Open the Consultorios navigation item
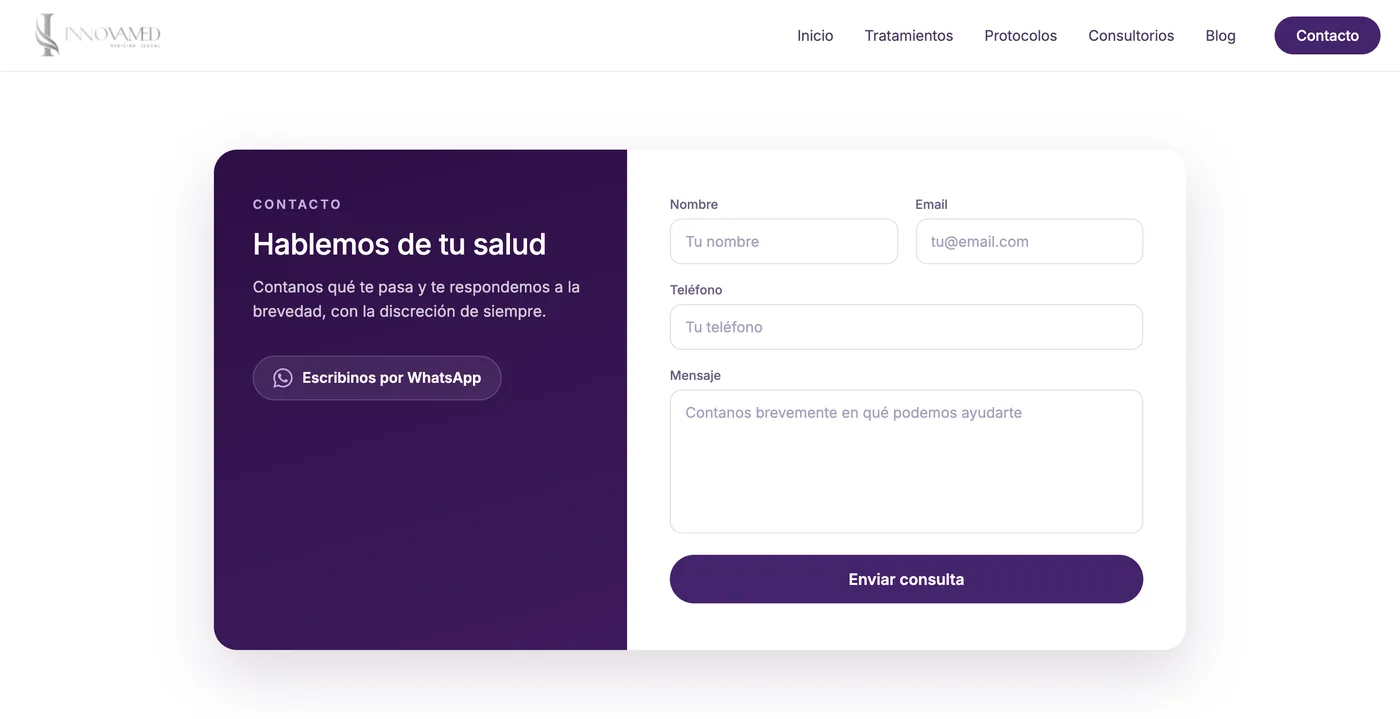This screenshot has width=1400, height=719. [1131, 36]
